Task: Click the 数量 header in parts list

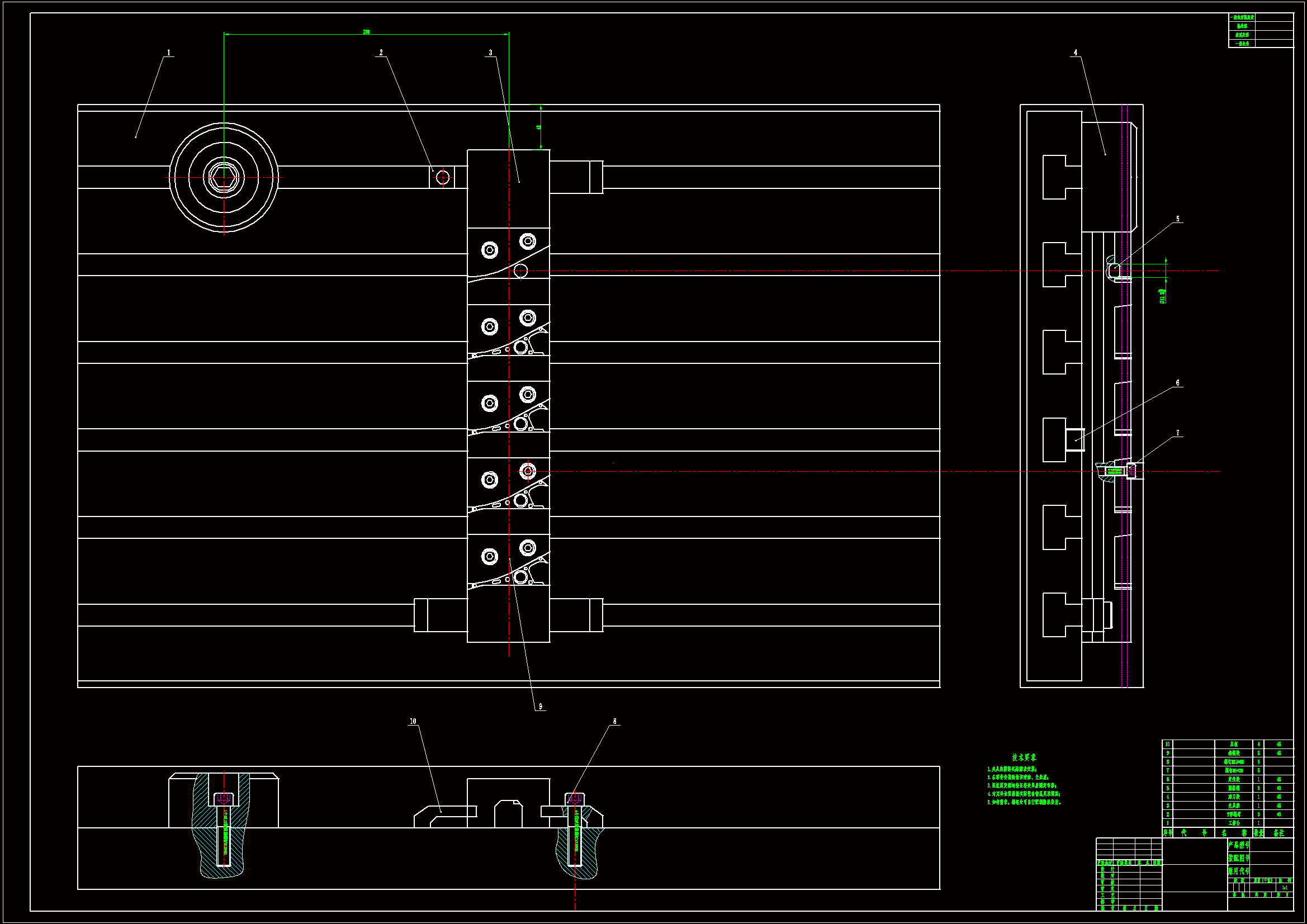Action: pos(1258,833)
